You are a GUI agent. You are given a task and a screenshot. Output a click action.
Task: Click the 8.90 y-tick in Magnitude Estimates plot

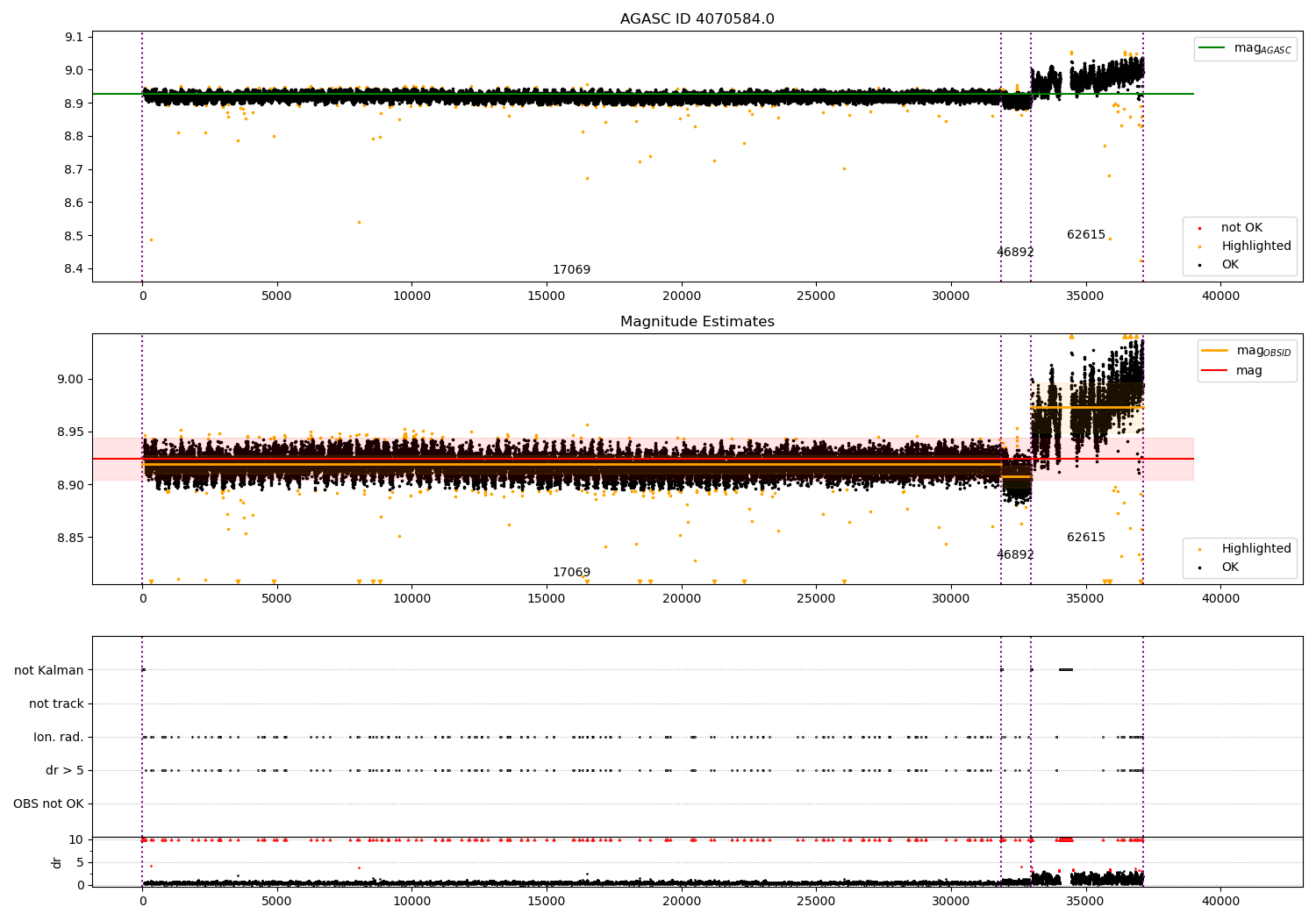click(x=71, y=485)
